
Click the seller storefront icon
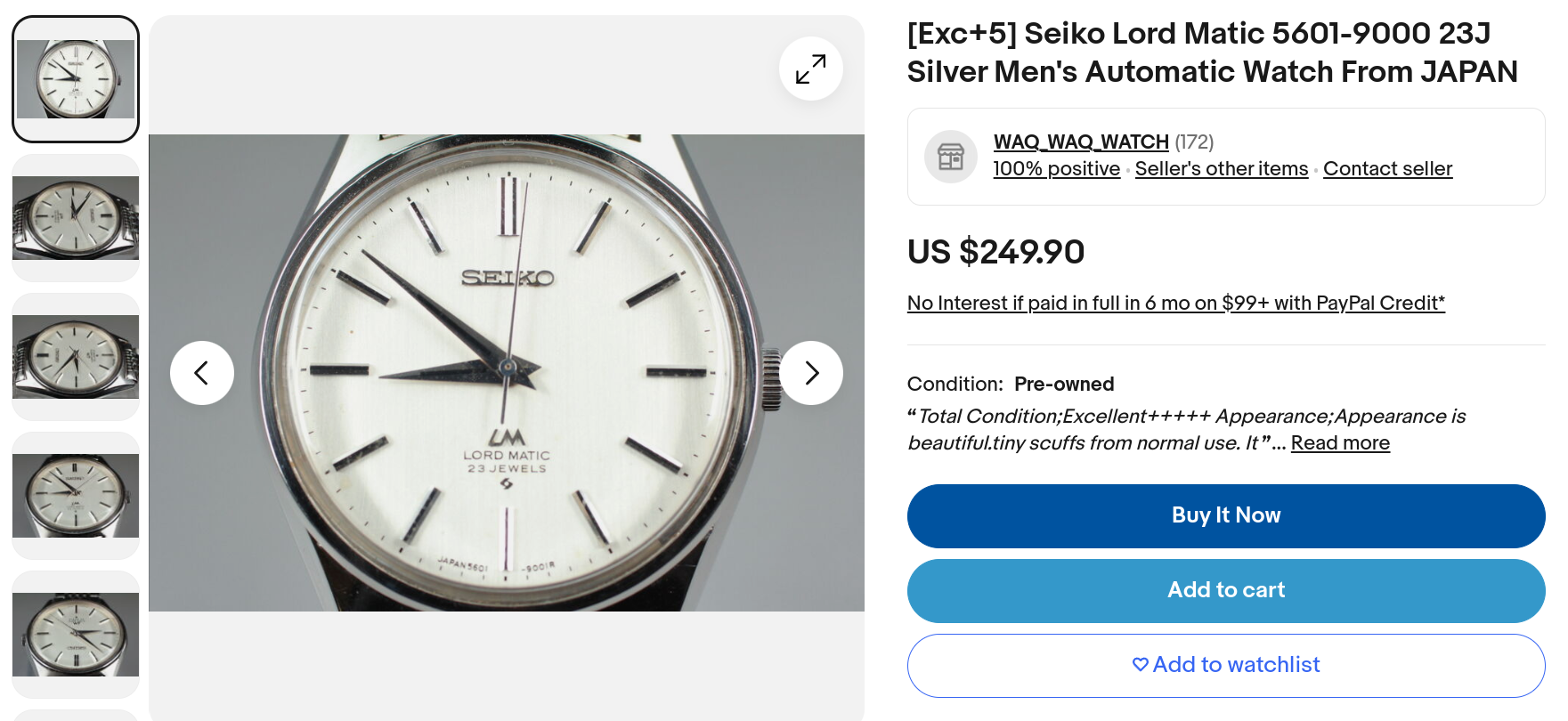(x=950, y=157)
